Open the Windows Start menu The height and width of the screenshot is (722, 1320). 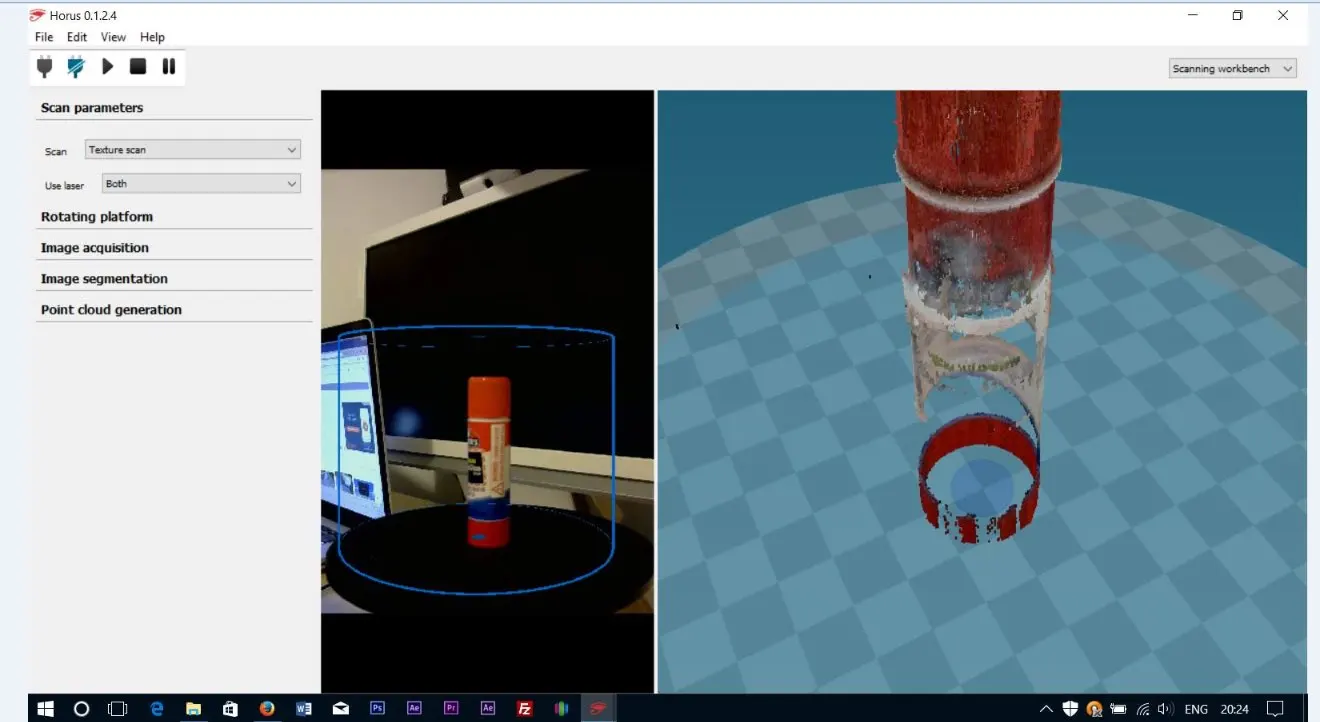coord(45,709)
